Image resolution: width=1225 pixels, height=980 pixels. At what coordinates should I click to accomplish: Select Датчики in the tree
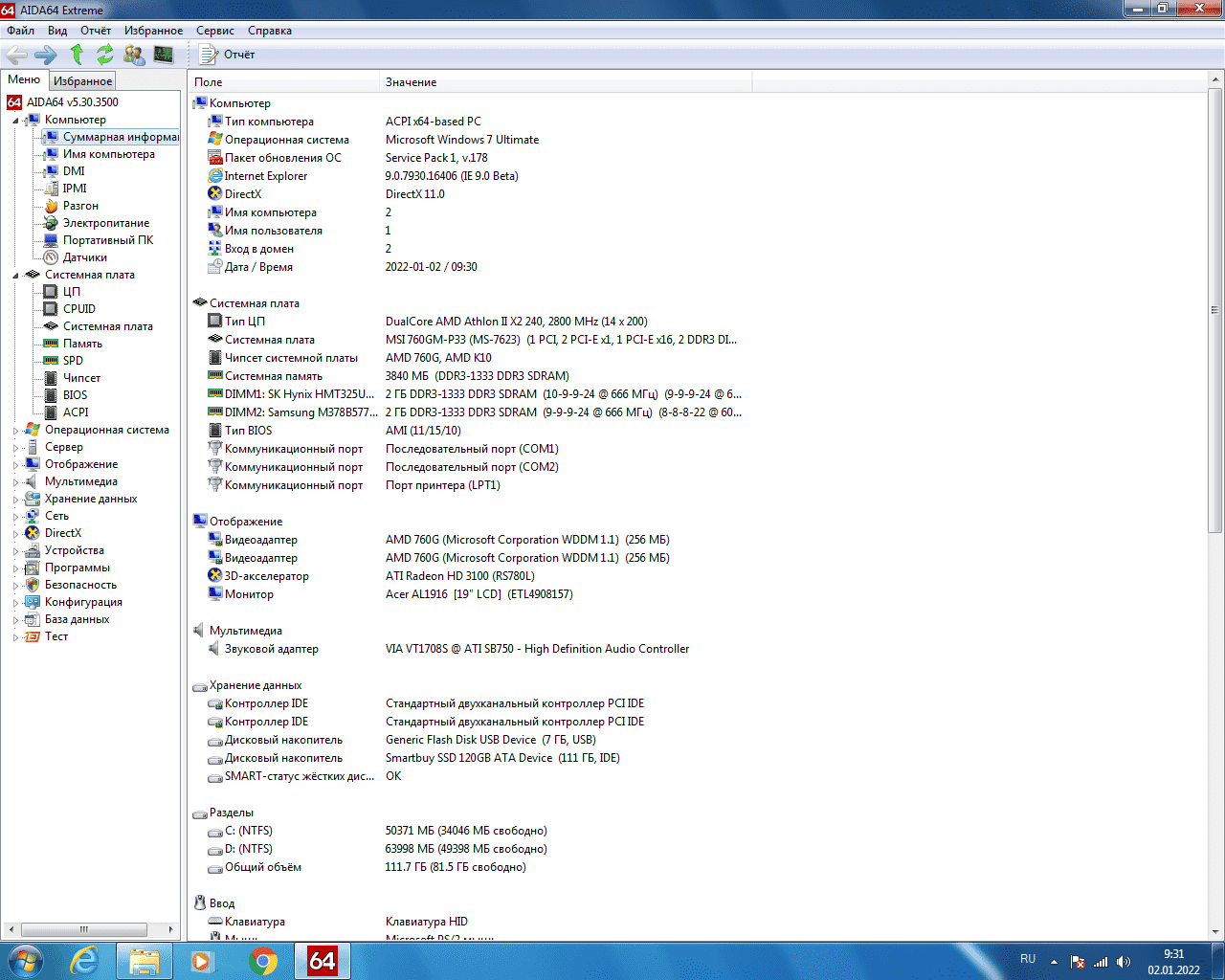coord(85,257)
